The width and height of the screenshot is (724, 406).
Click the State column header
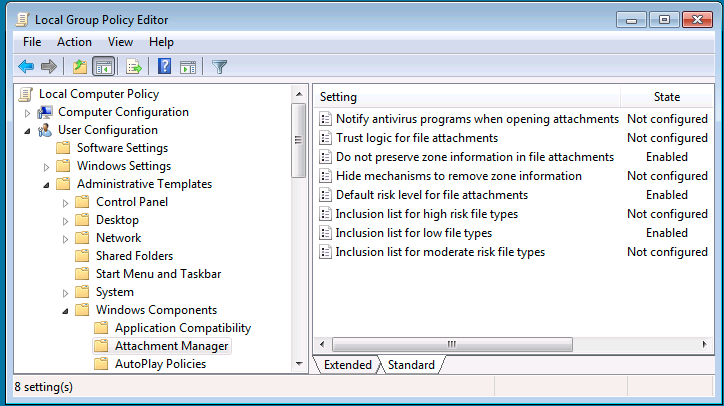tap(667, 97)
